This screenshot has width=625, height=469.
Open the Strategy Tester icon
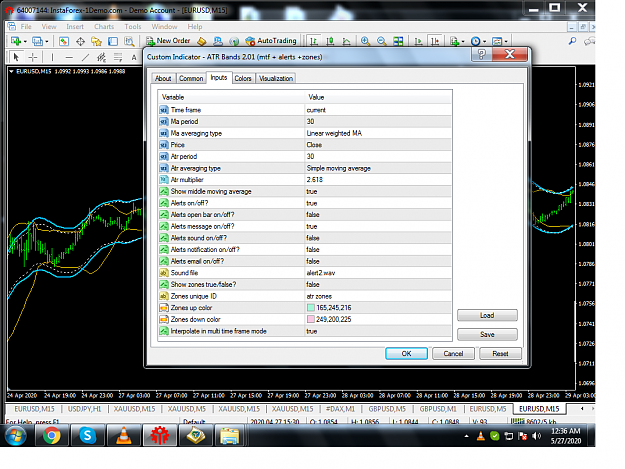tap(129, 41)
